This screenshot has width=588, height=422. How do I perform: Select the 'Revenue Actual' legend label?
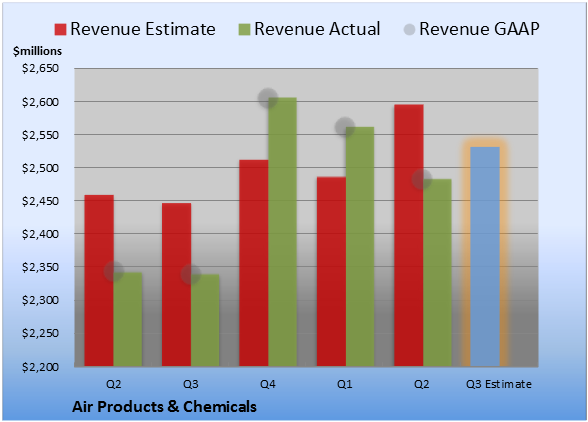[317, 29]
